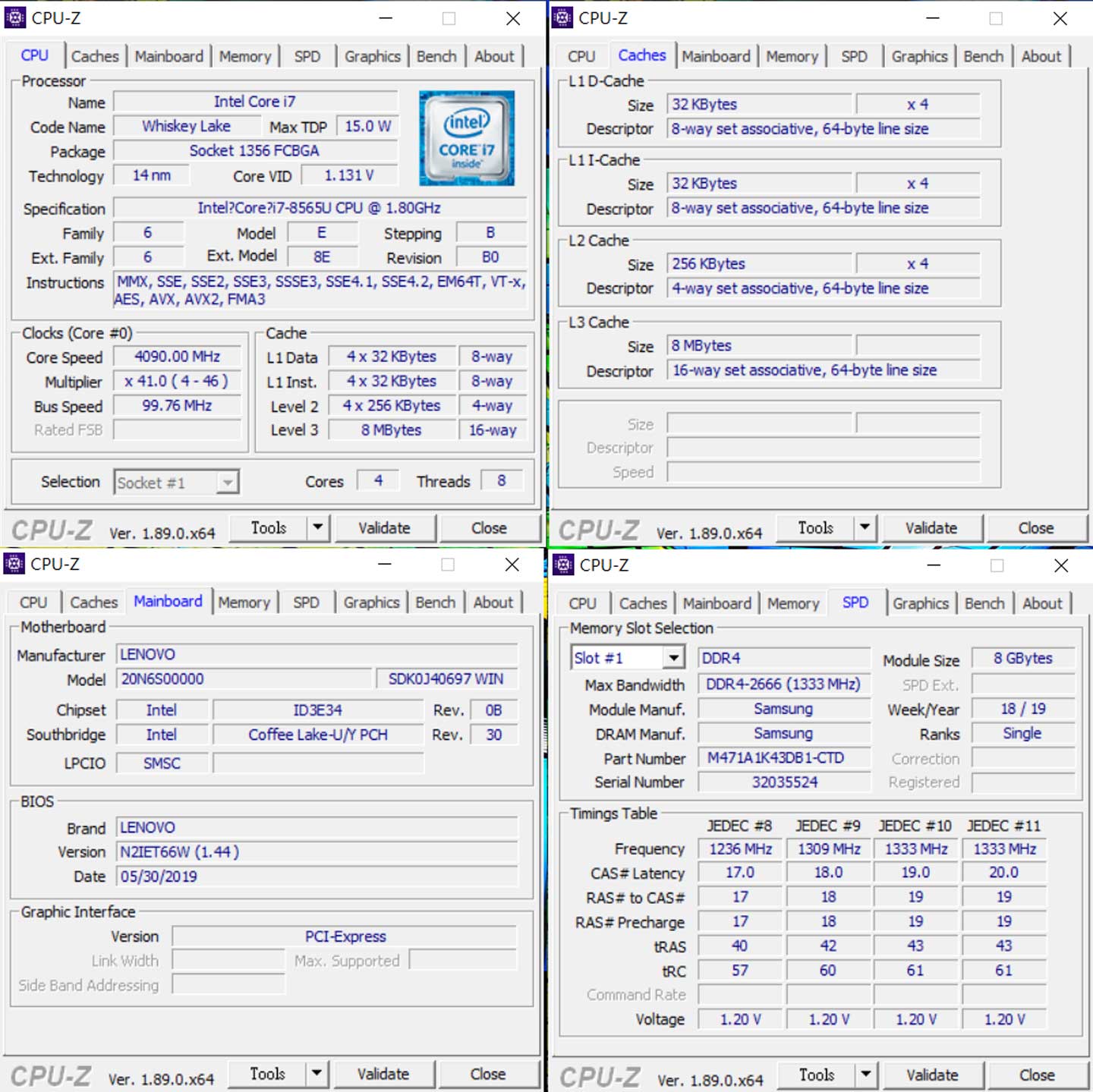Click the BIOS Version field N2IET66W

tap(317, 852)
